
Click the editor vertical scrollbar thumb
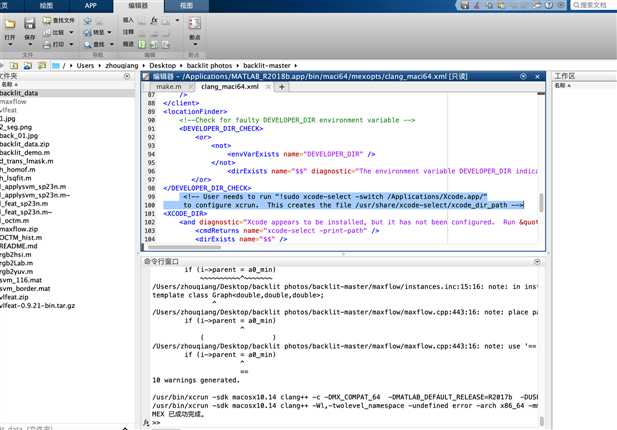pos(541,202)
